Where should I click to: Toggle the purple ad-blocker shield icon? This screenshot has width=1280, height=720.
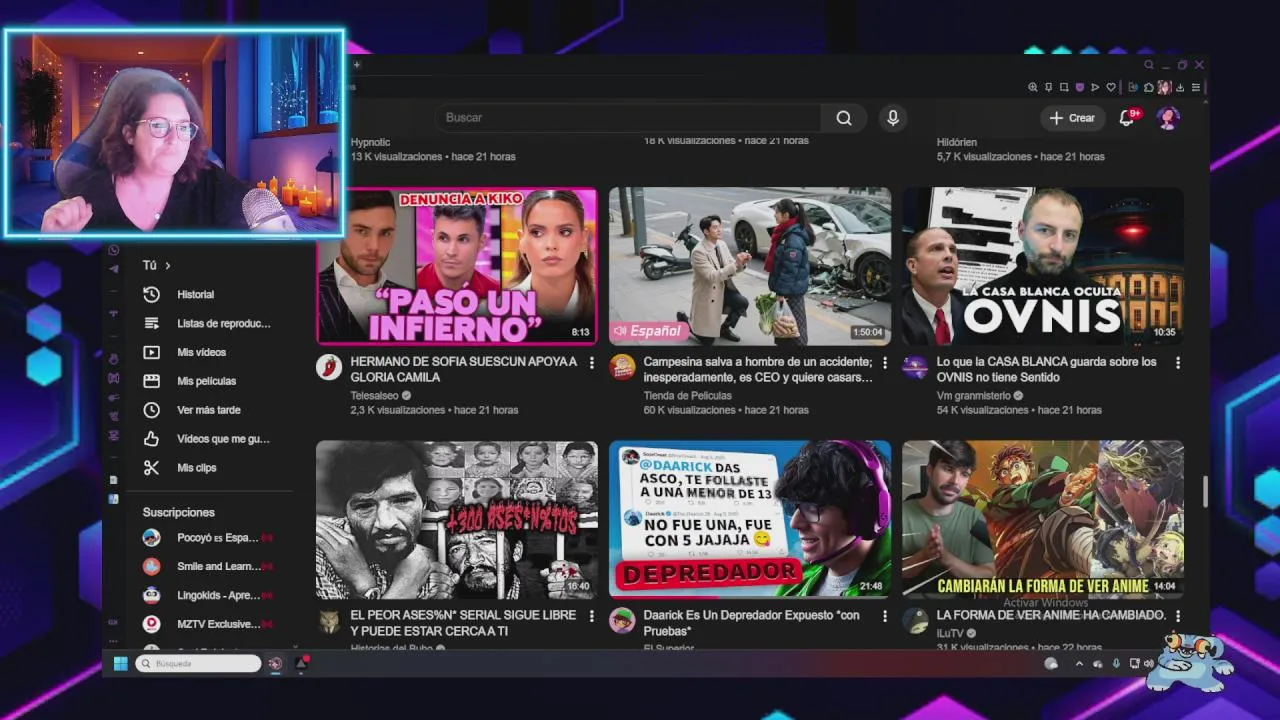[x=1080, y=88]
